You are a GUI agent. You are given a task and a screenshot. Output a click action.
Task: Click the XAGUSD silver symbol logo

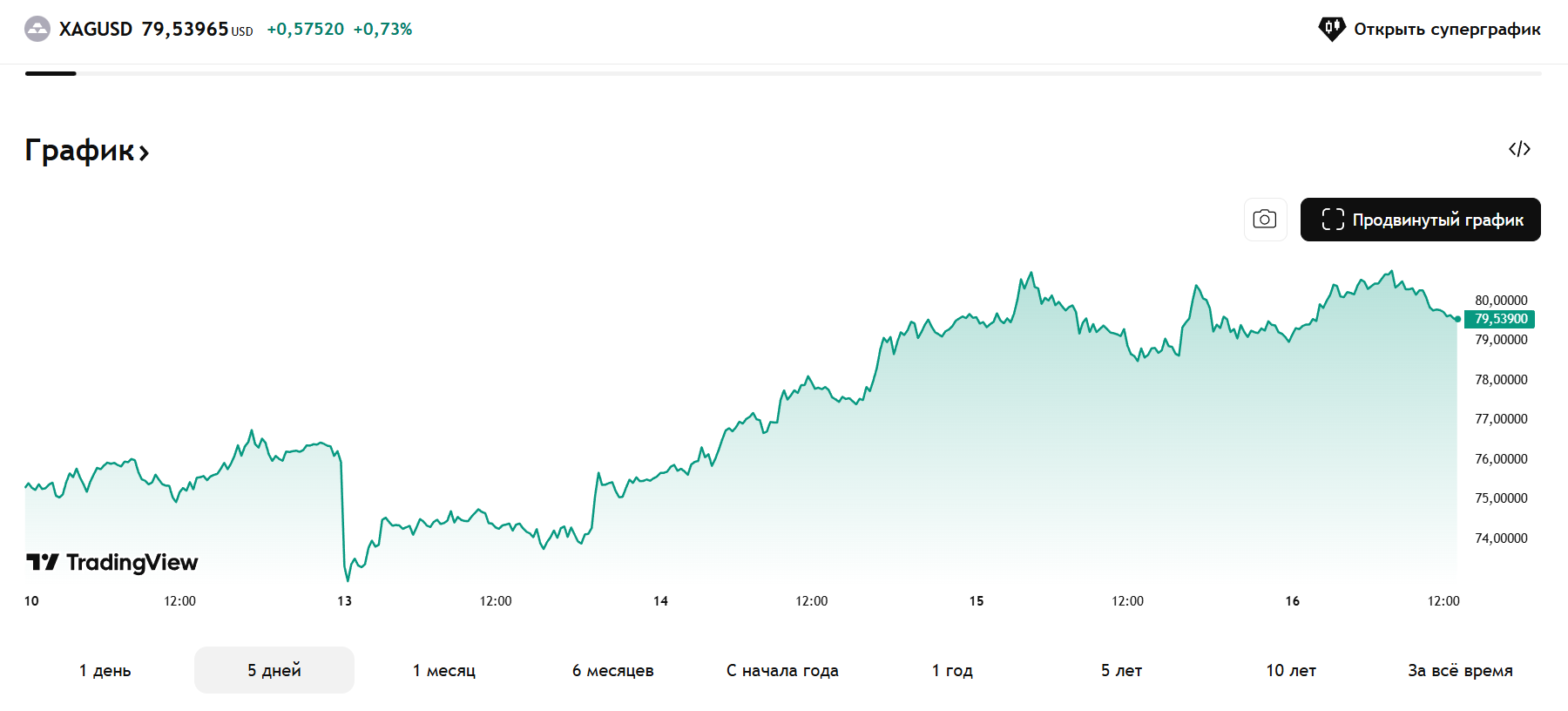[37, 29]
